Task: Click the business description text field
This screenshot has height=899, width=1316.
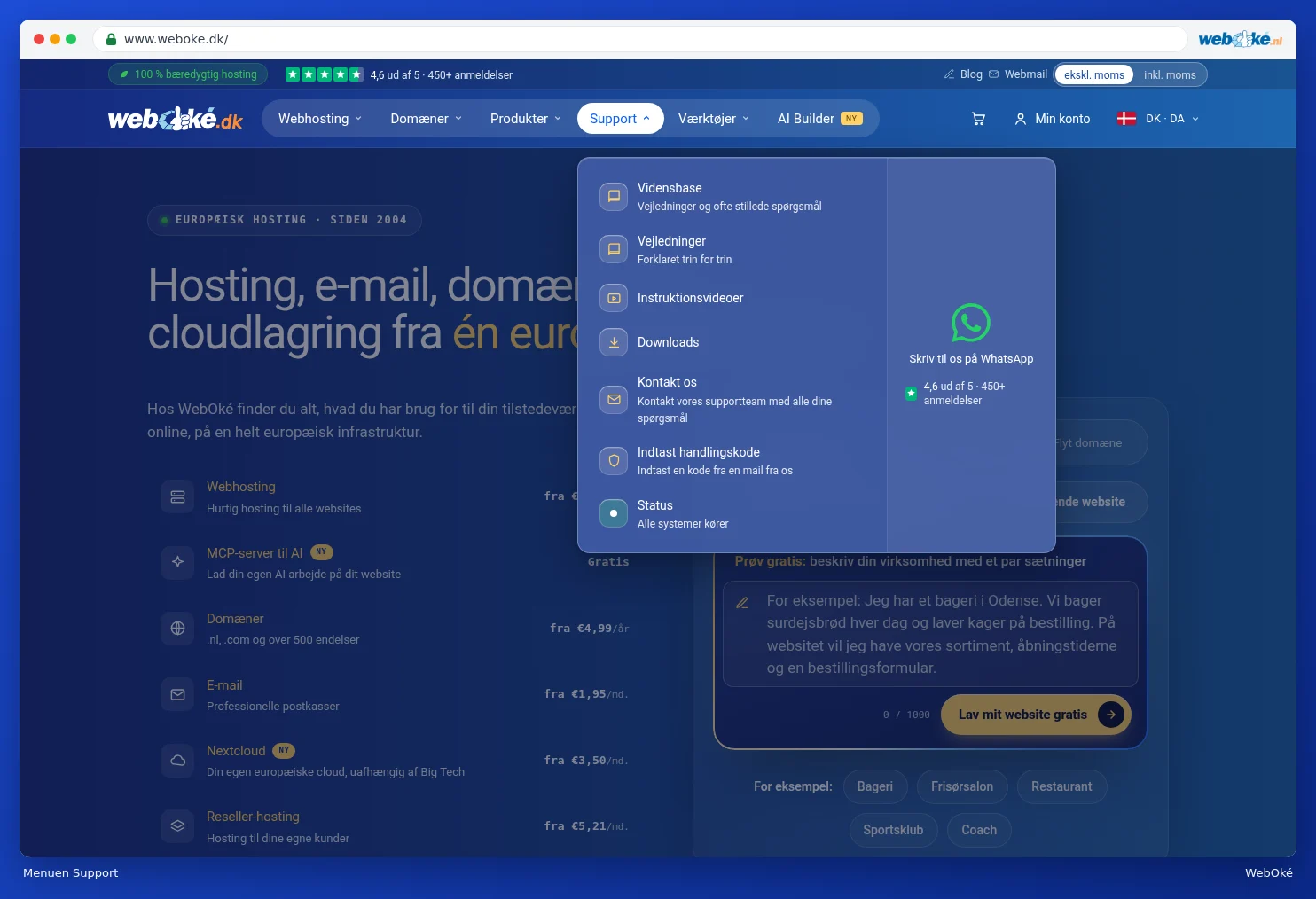Action: click(930, 634)
